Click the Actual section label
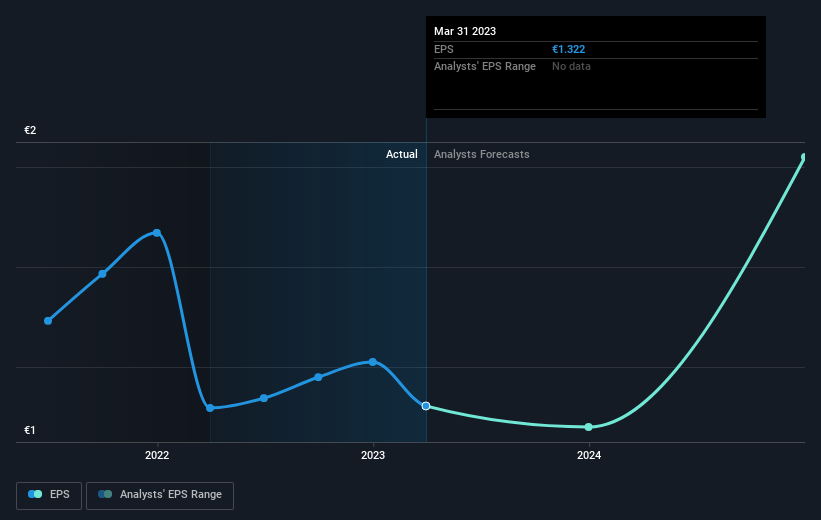This screenshot has width=821, height=520. [402, 154]
